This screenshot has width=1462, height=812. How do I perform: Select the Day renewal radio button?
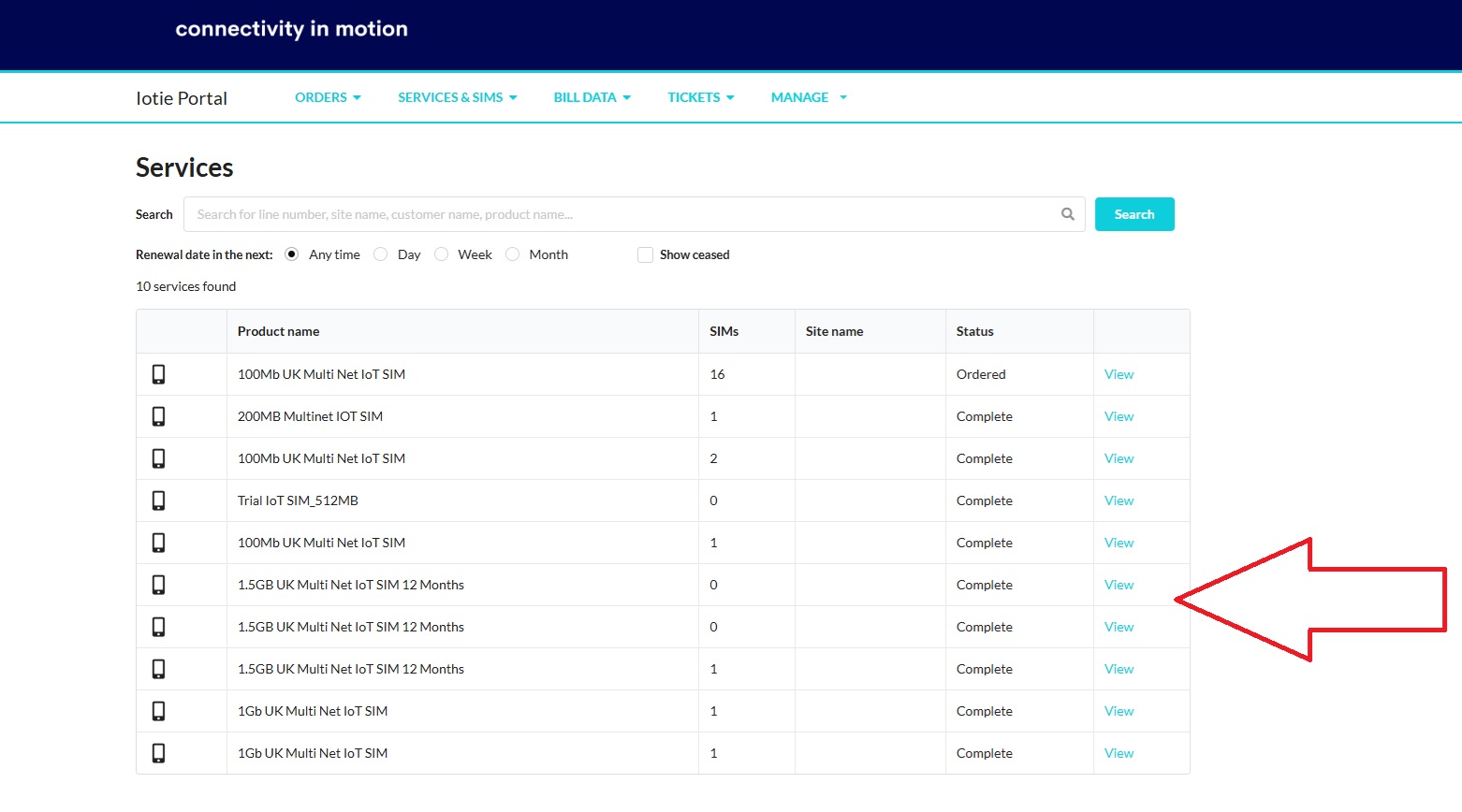pos(380,254)
